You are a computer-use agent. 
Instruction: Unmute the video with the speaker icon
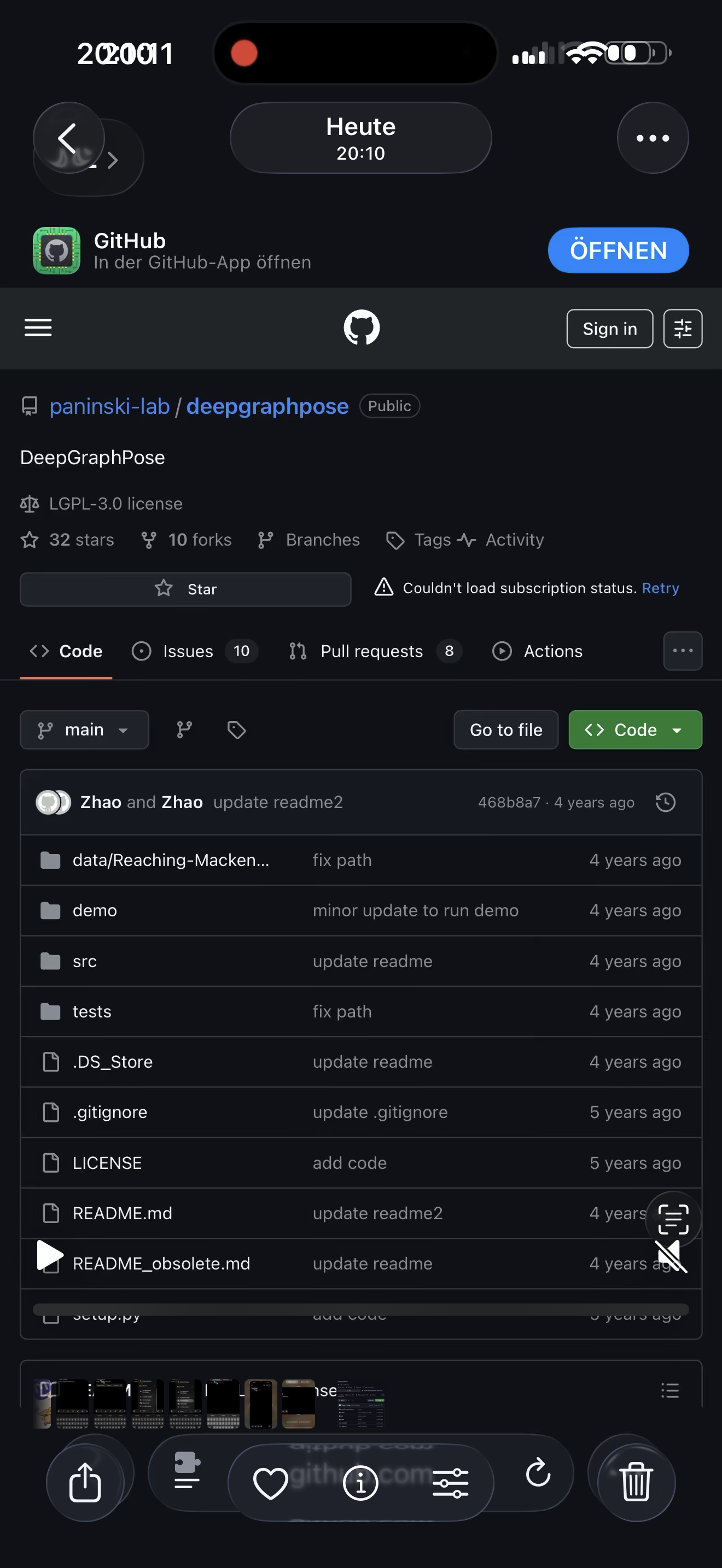pyautogui.click(x=670, y=1255)
